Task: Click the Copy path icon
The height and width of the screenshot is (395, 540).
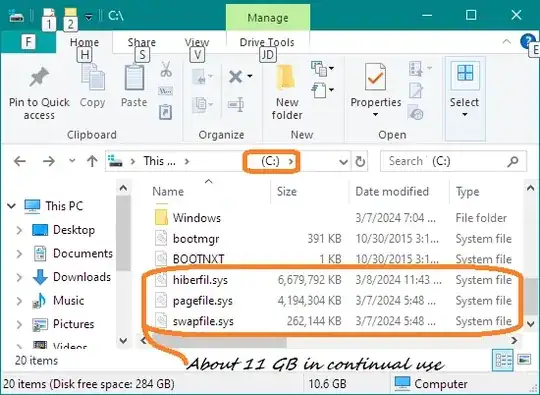Action: (166, 91)
